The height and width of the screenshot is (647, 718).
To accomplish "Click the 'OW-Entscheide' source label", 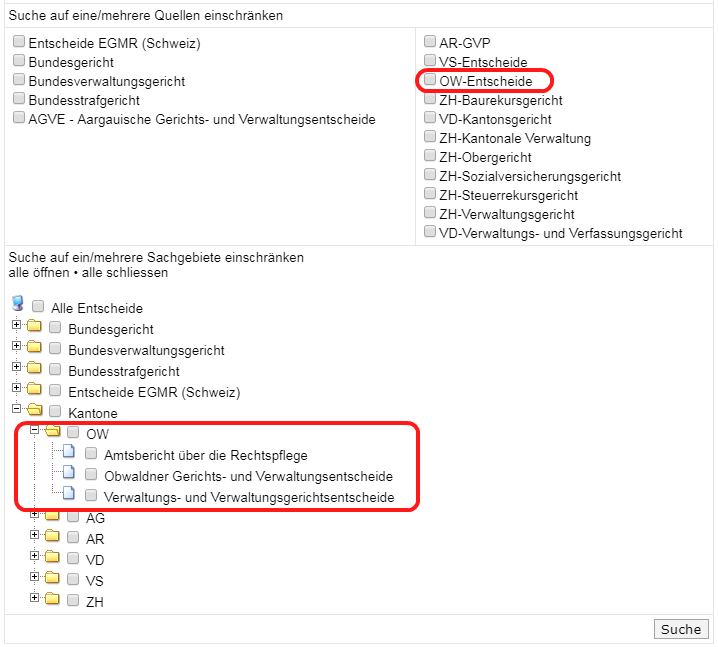I will click(486, 82).
